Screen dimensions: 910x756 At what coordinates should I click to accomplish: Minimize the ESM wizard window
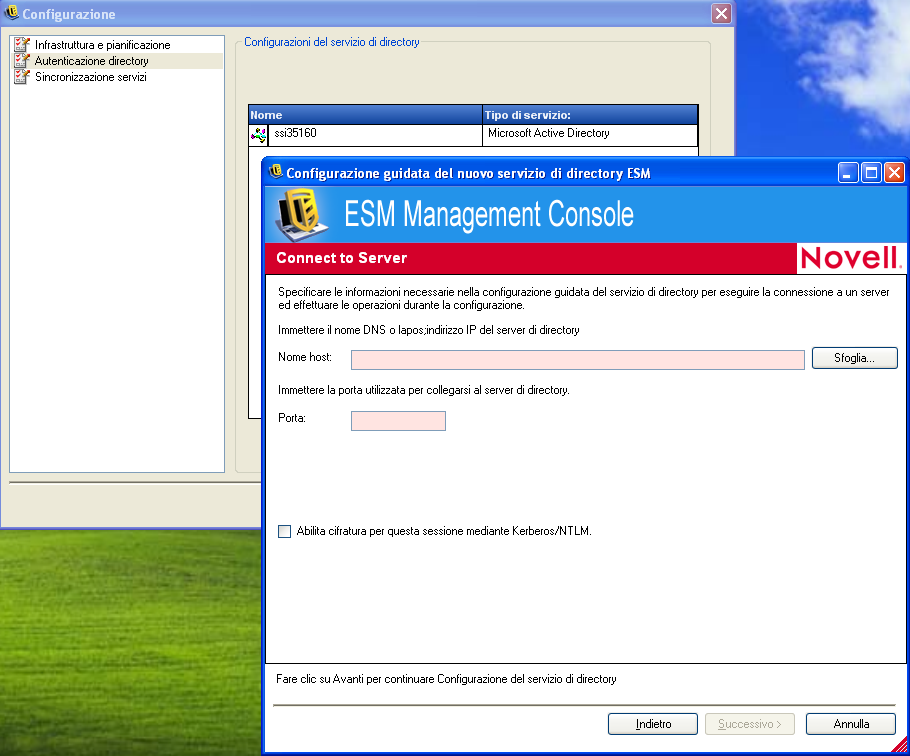click(x=848, y=173)
